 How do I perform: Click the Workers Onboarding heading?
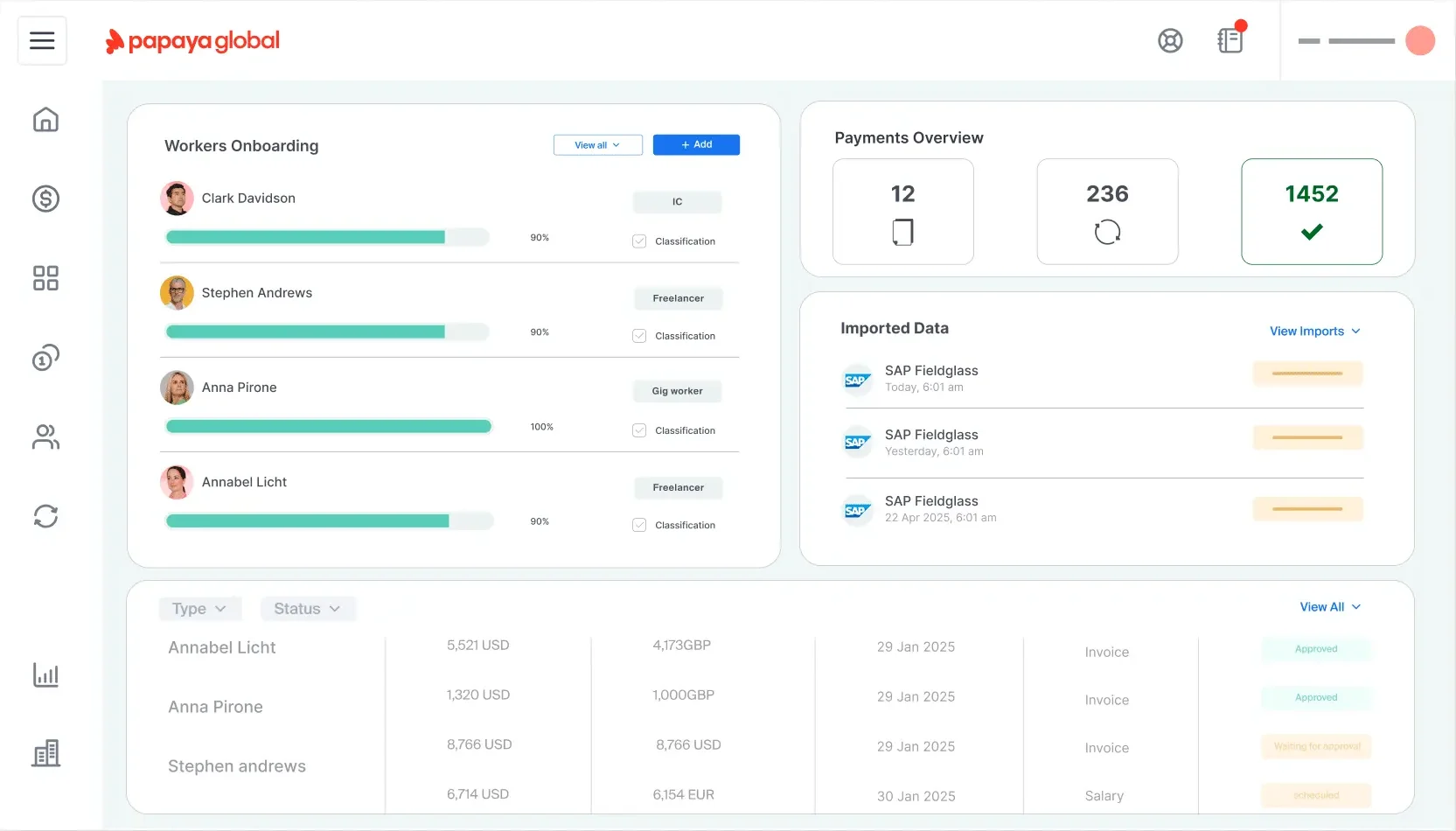(x=241, y=146)
